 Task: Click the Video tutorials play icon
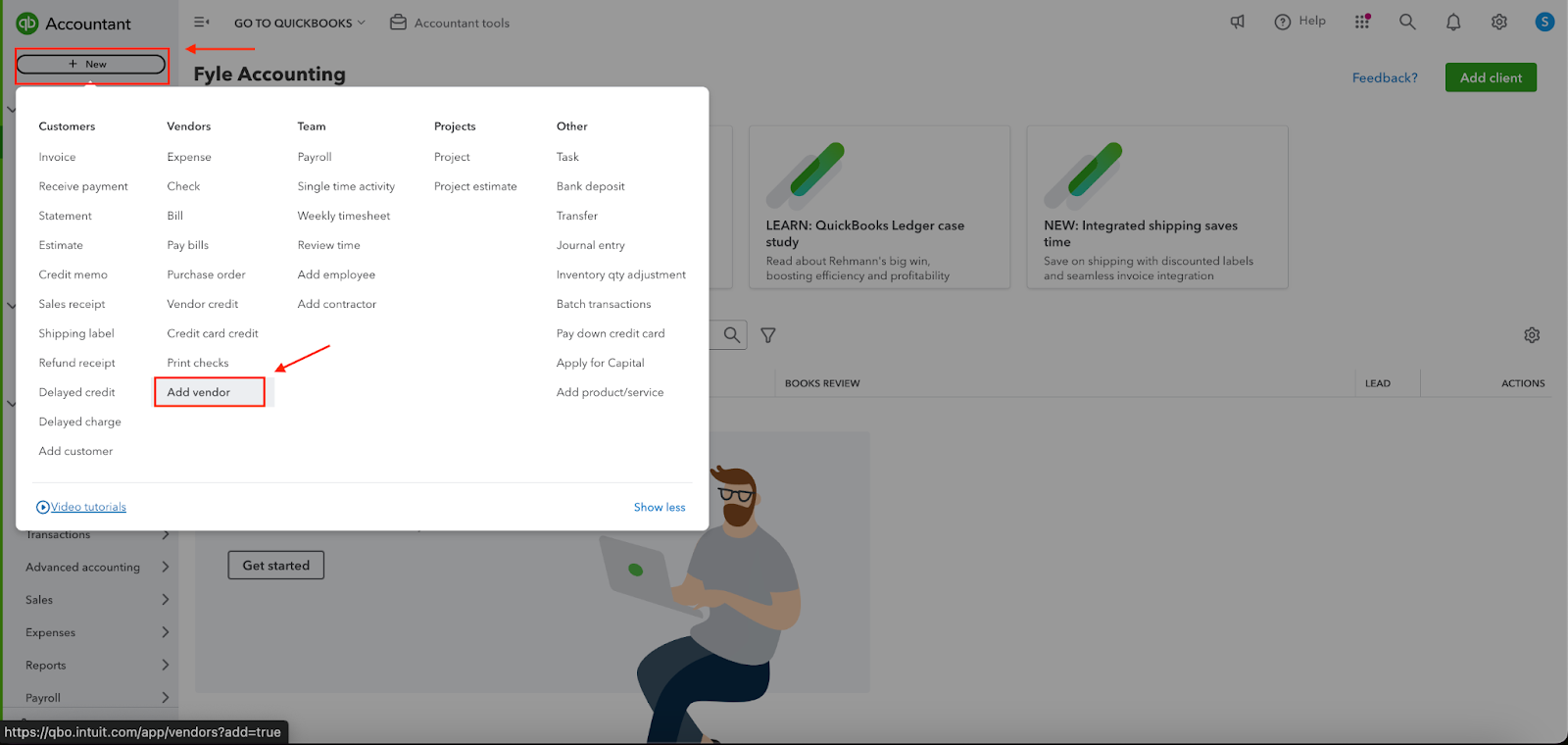(43, 507)
